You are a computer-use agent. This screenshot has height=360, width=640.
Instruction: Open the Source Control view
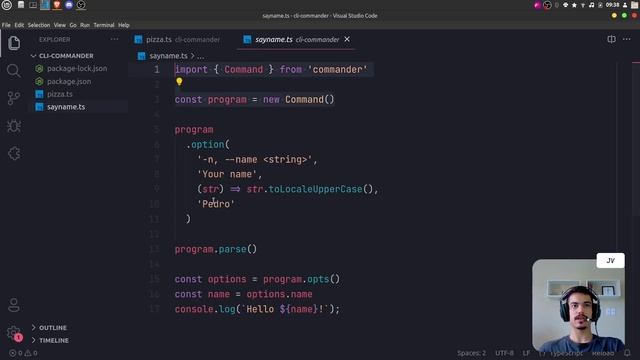click(14, 98)
